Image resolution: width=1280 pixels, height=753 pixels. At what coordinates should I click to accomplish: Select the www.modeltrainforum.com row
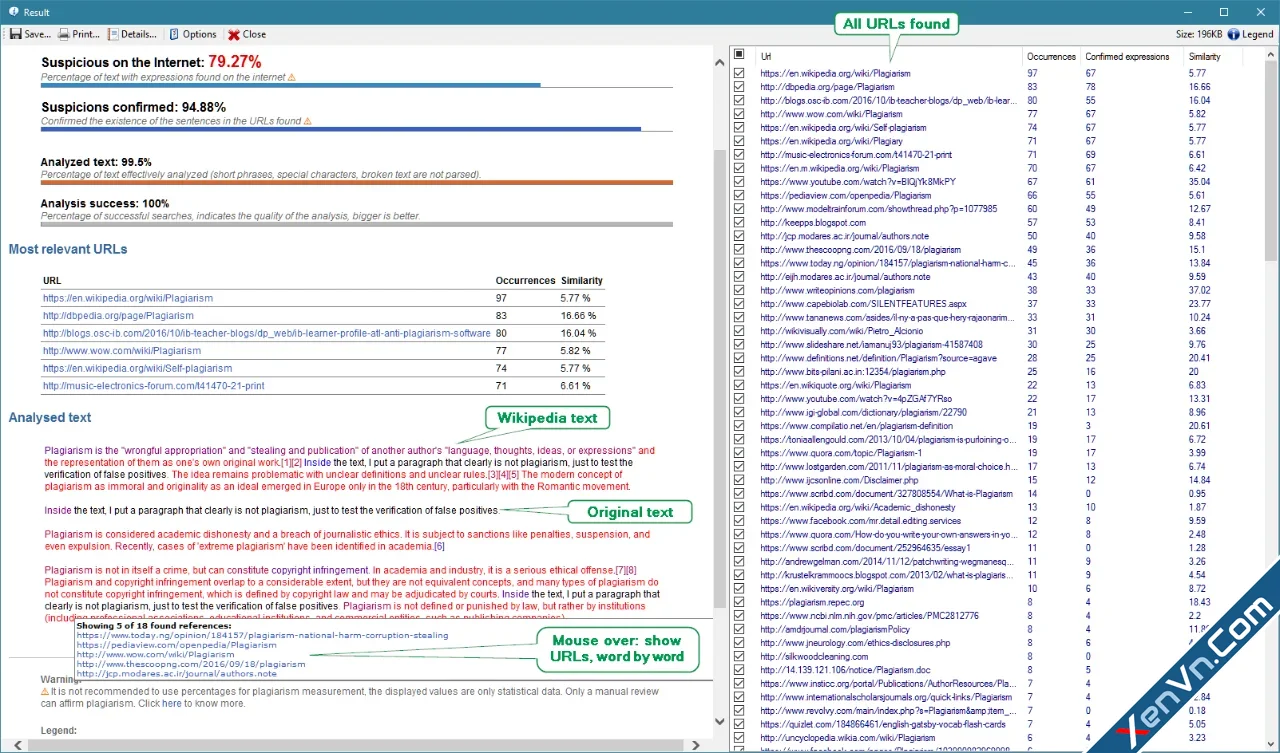[x=996, y=209]
